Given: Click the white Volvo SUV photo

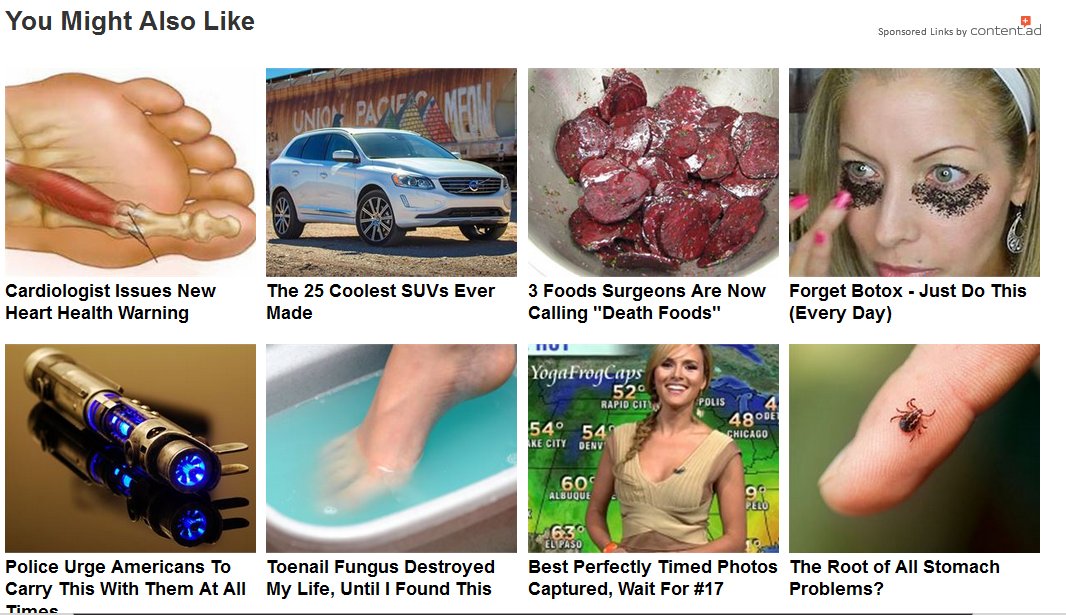Looking at the screenshot, I should (x=392, y=172).
